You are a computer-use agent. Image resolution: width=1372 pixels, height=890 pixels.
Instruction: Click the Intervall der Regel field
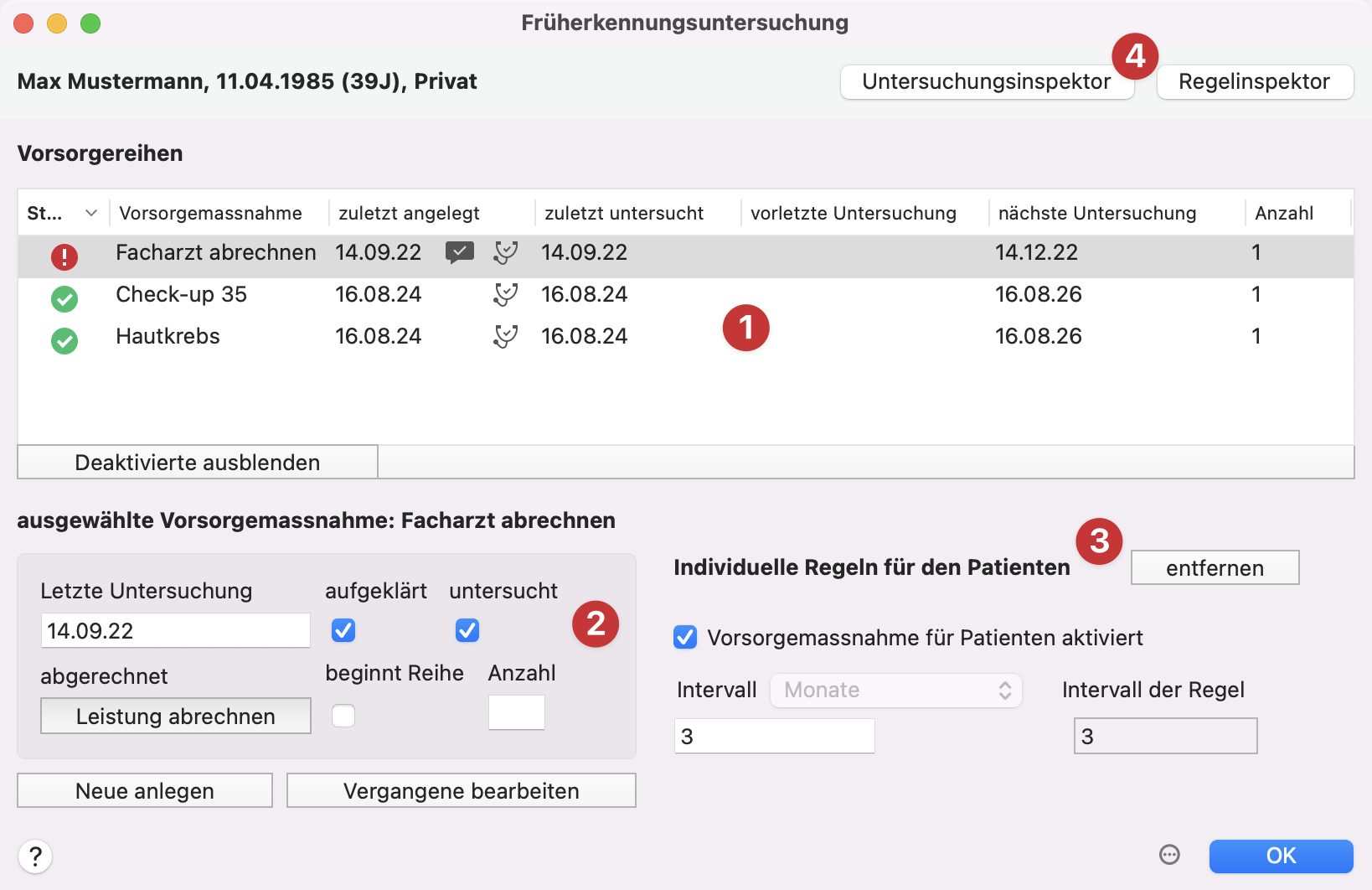(1166, 737)
